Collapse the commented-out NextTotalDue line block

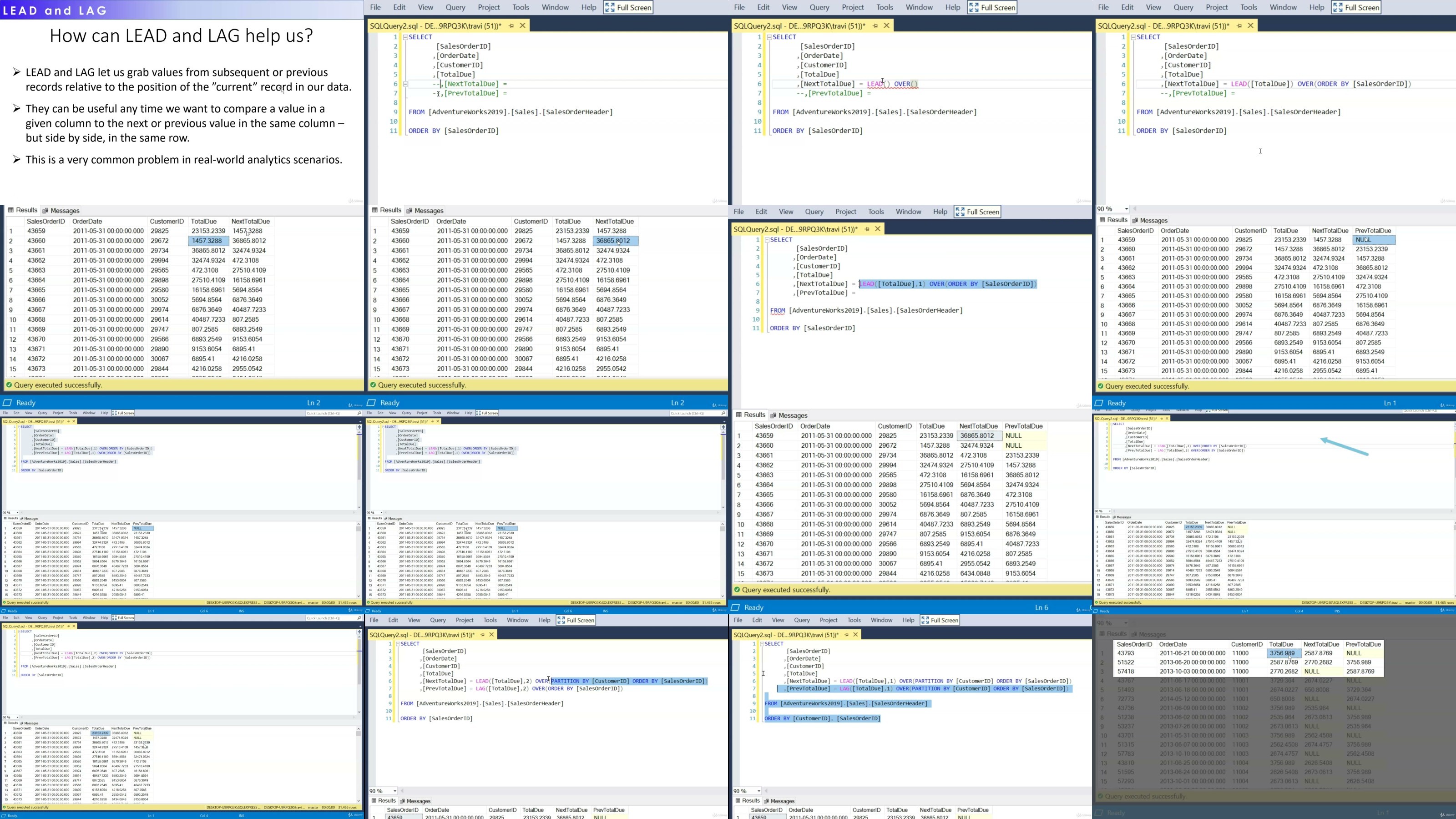[405, 84]
